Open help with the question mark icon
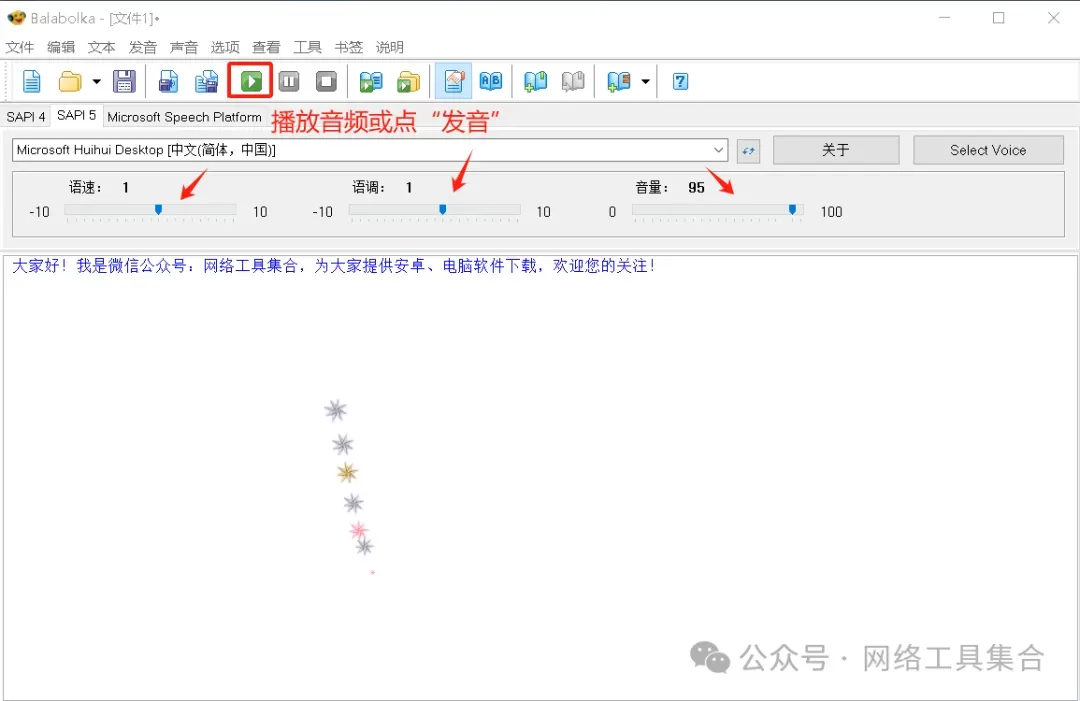The height and width of the screenshot is (701, 1080). (x=680, y=81)
